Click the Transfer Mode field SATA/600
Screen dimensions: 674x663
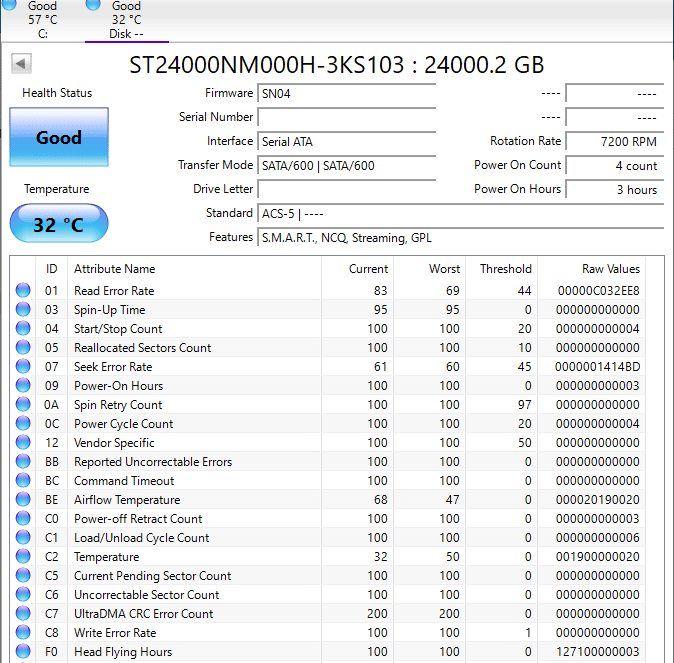tap(346, 166)
